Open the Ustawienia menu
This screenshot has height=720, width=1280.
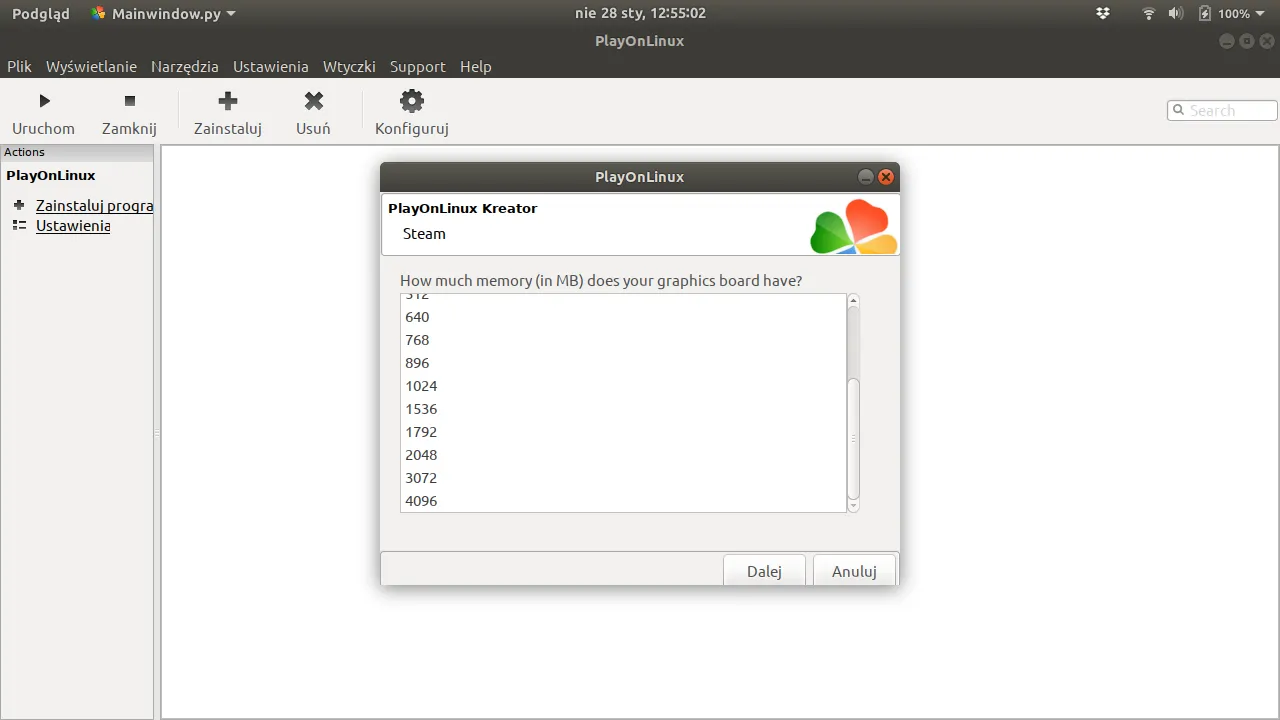coord(271,66)
